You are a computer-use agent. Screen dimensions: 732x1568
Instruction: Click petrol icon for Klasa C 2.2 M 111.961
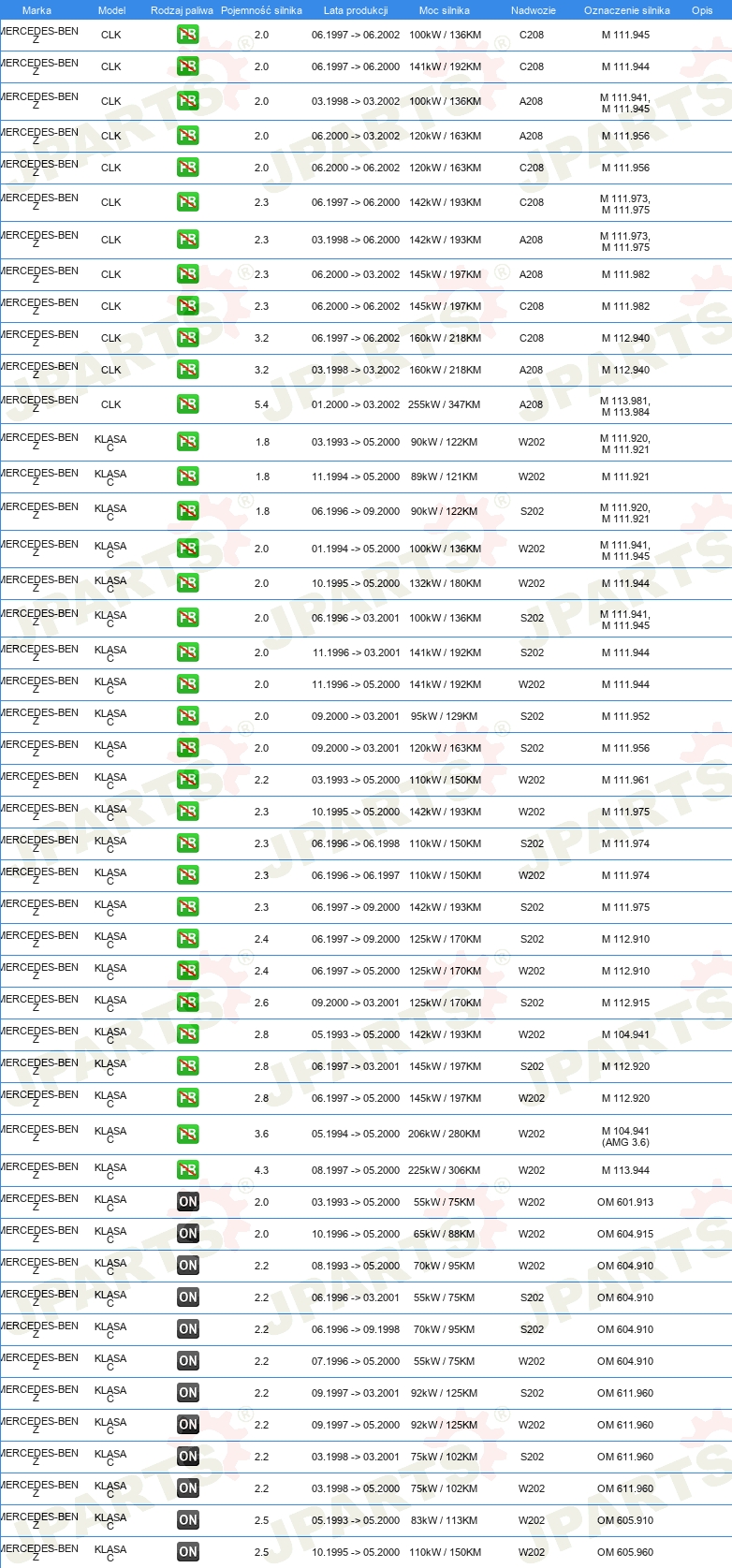187,781
